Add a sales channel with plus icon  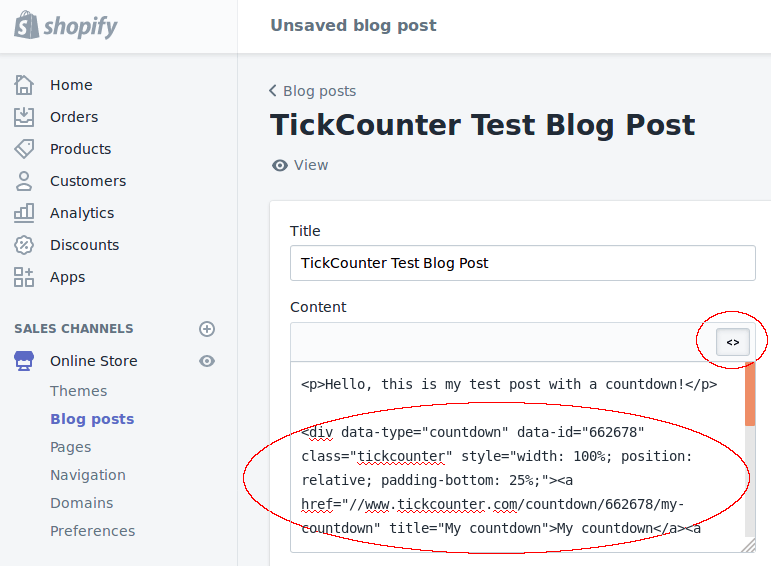[207, 329]
